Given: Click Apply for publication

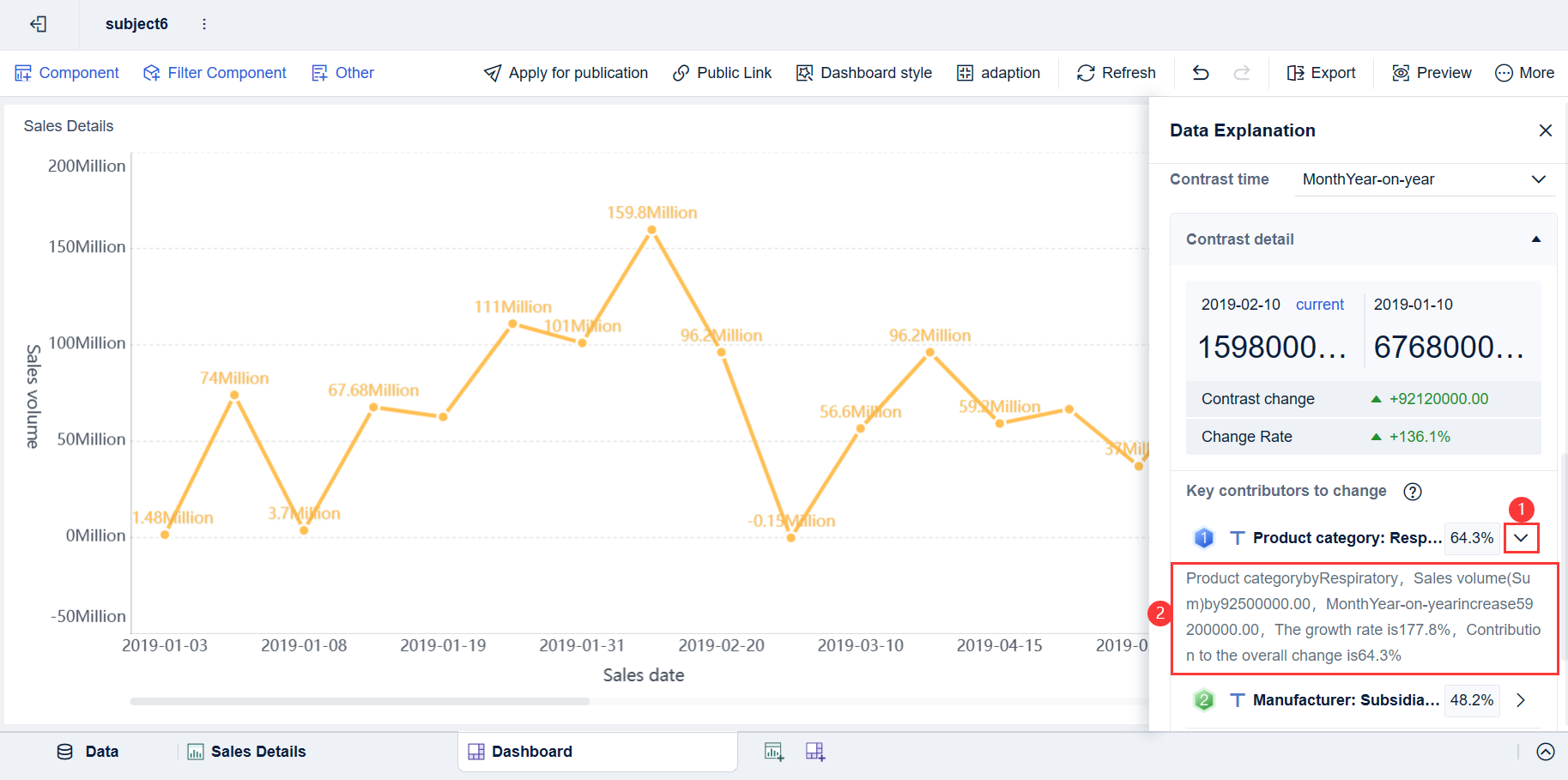Looking at the screenshot, I should [x=566, y=73].
